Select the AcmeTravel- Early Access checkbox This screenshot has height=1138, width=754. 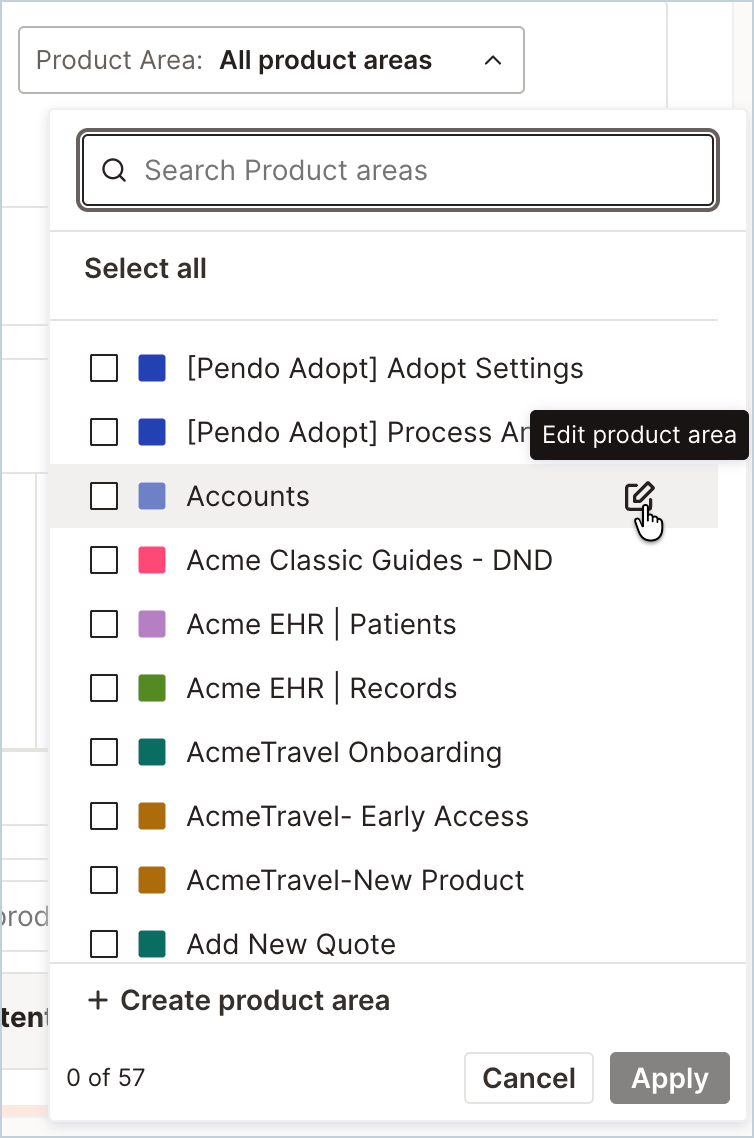(x=104, y=816)
